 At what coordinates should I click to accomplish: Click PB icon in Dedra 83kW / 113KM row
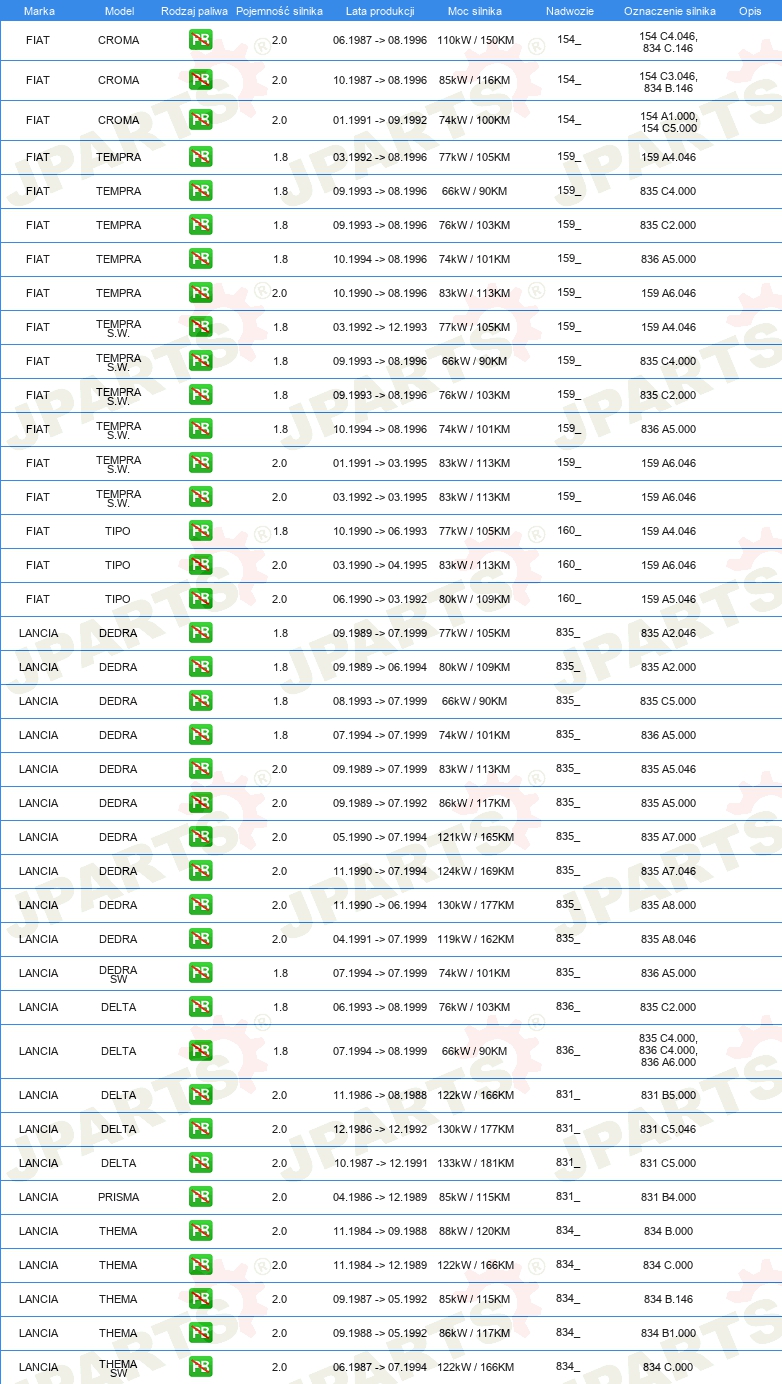tap(201, 769)
